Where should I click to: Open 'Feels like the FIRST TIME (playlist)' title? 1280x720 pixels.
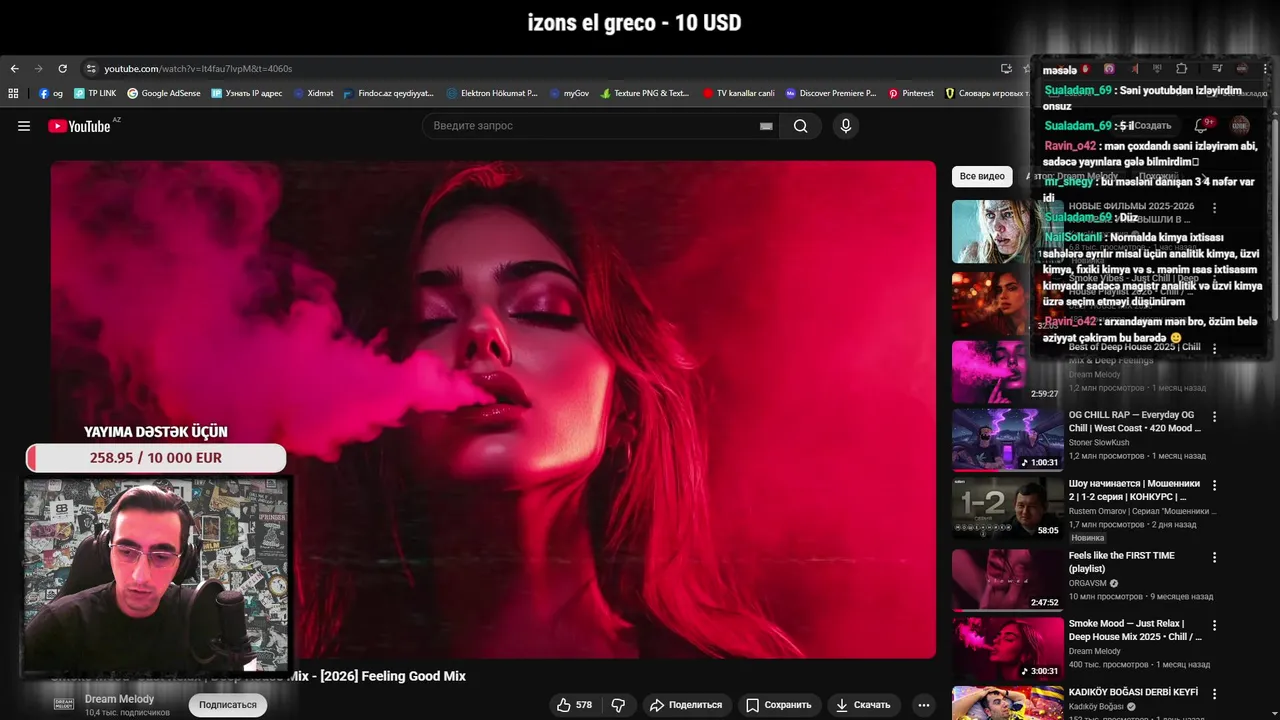point(1121,562)
